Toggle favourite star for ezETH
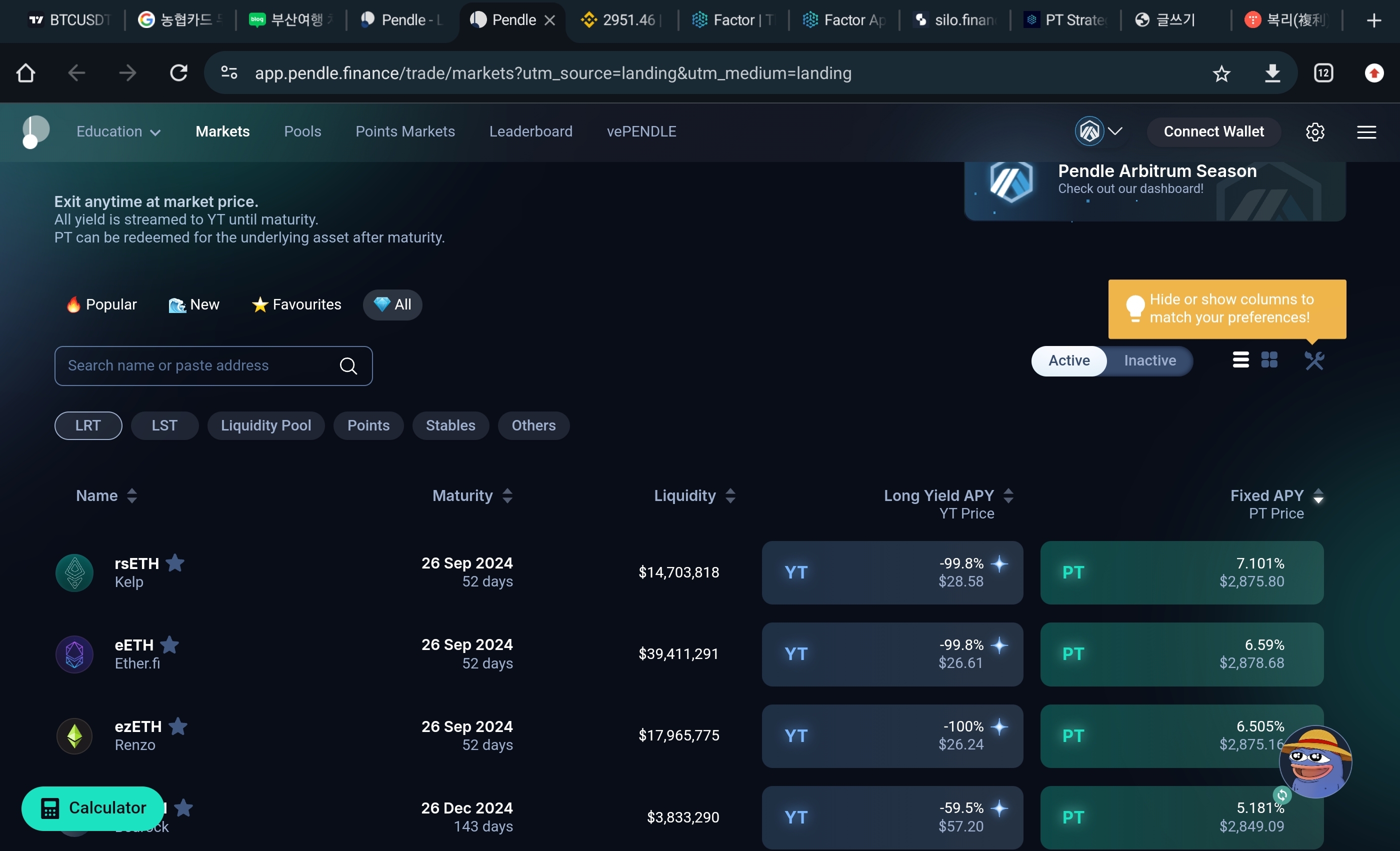 tap(178, 726)
